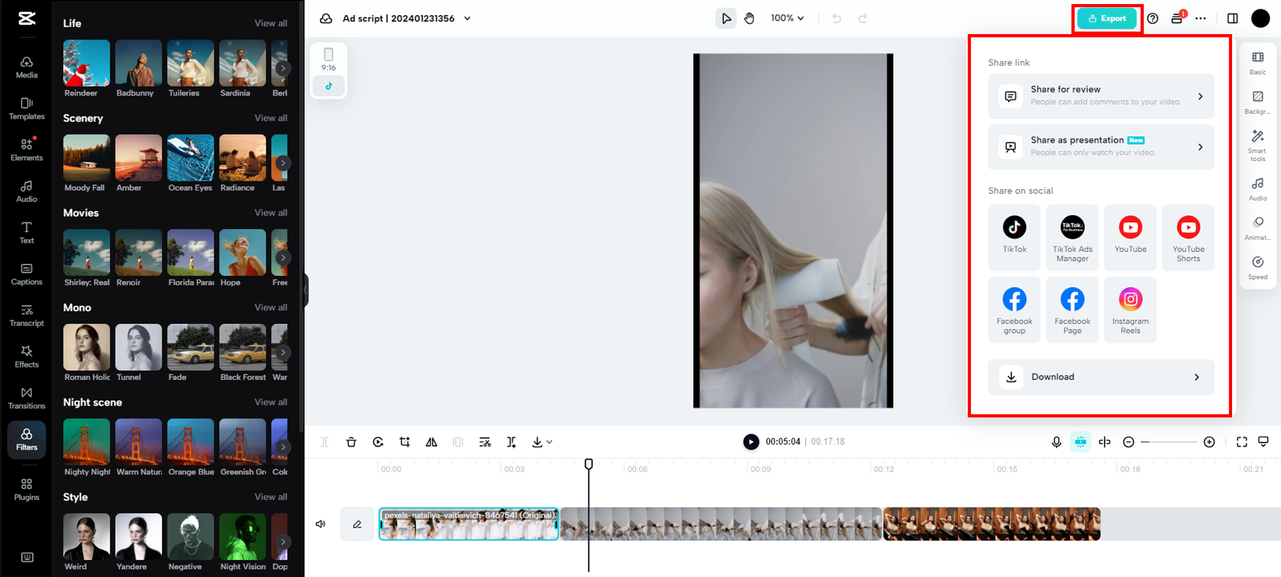Share to Facebook Page
The height and width of the screenshot is (577, 1281).
click(x=1072, y=310)
